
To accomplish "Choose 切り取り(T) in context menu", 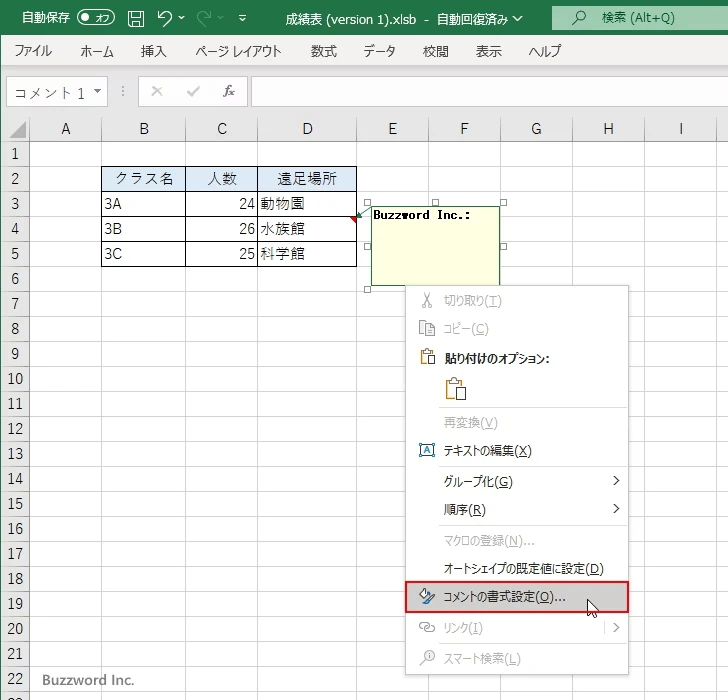I will pos(517,301).
